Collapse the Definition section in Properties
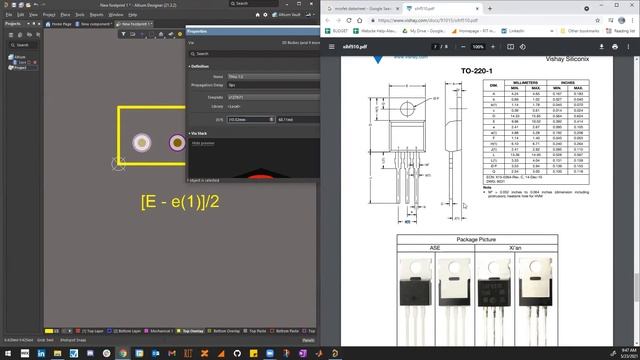Viewport: 640px width, 360px height. click(x=189, y=66)
